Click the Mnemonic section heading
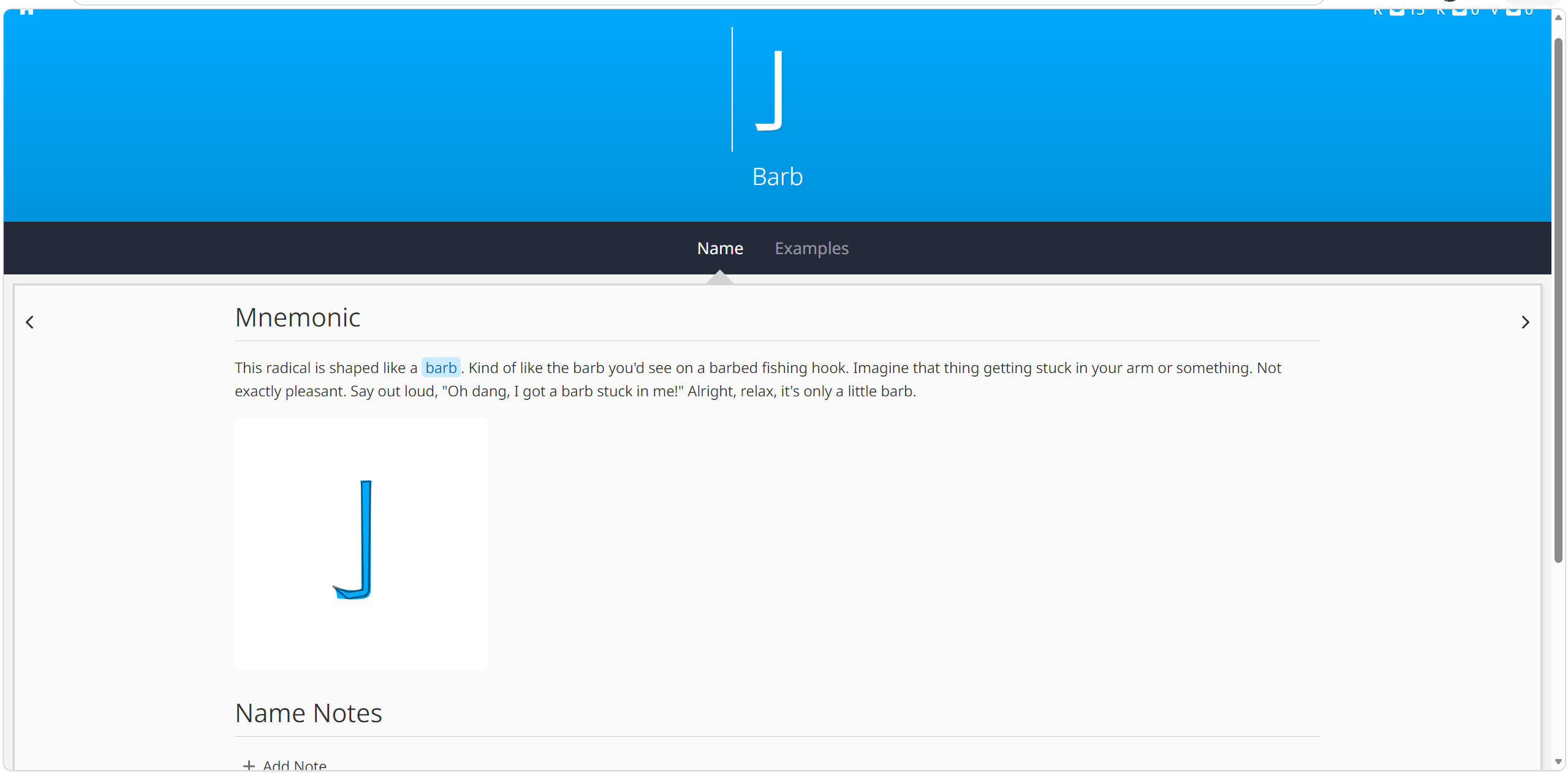Image resolution: width=1568 pixels, height=773 pixels. [298, 318]
